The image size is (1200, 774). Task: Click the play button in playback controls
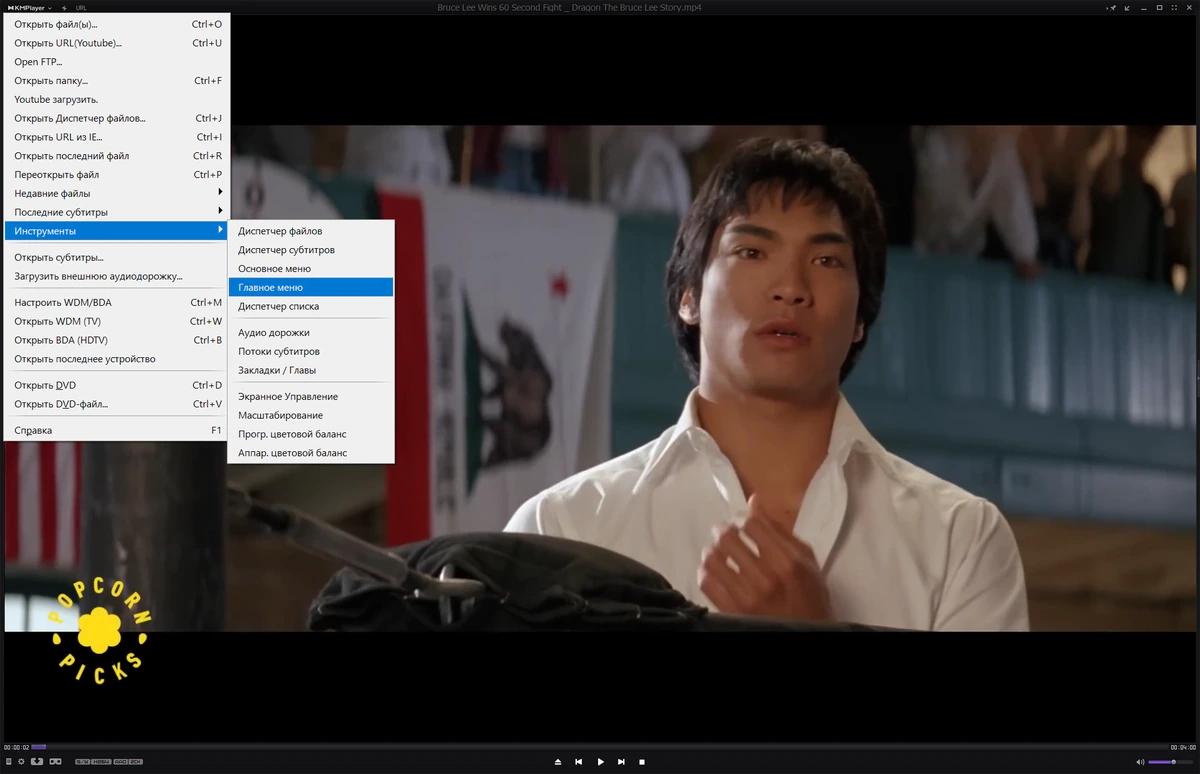tap(600, 762)
